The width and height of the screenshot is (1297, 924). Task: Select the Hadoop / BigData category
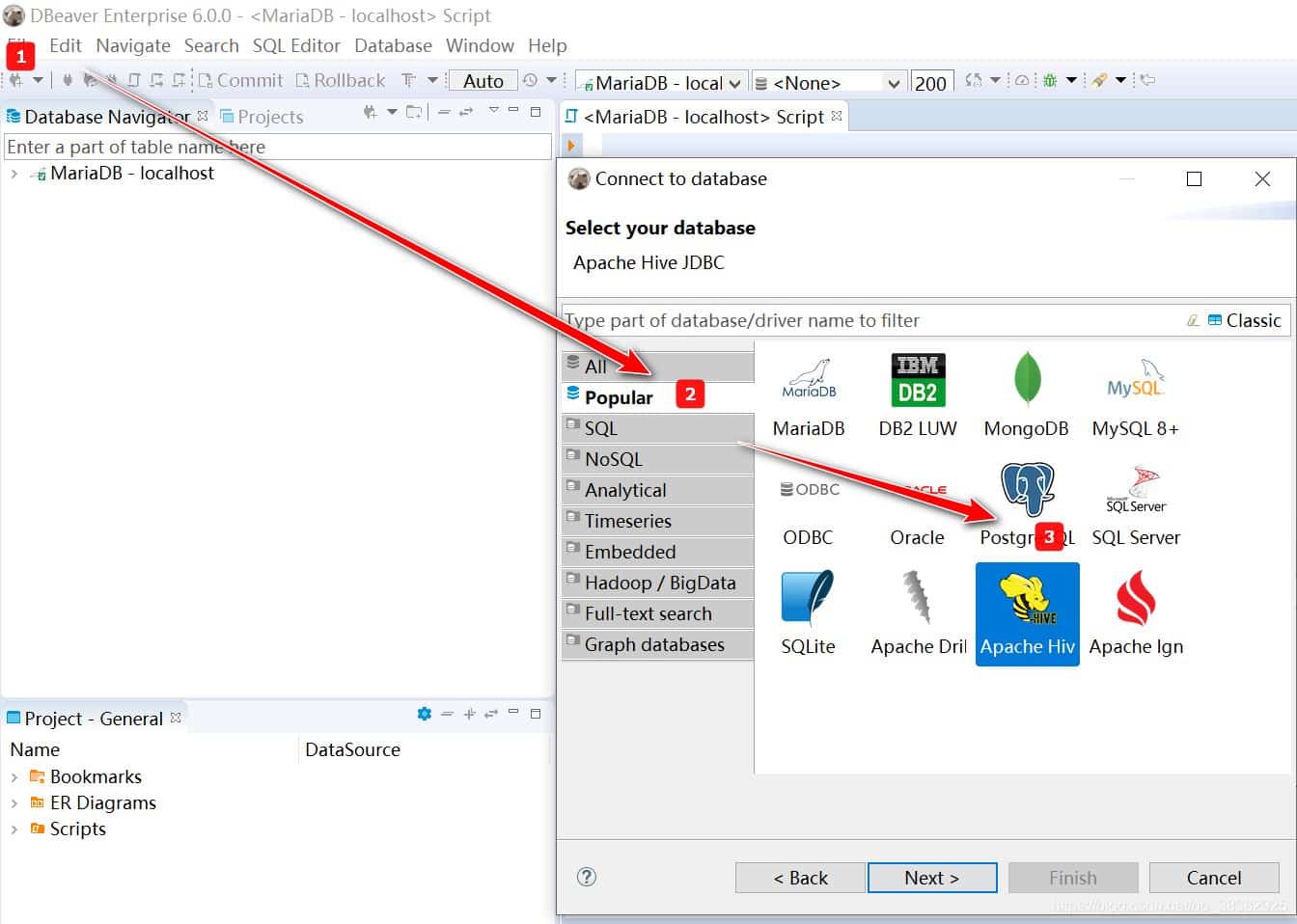pyautogui.click(x=659, y=583)
